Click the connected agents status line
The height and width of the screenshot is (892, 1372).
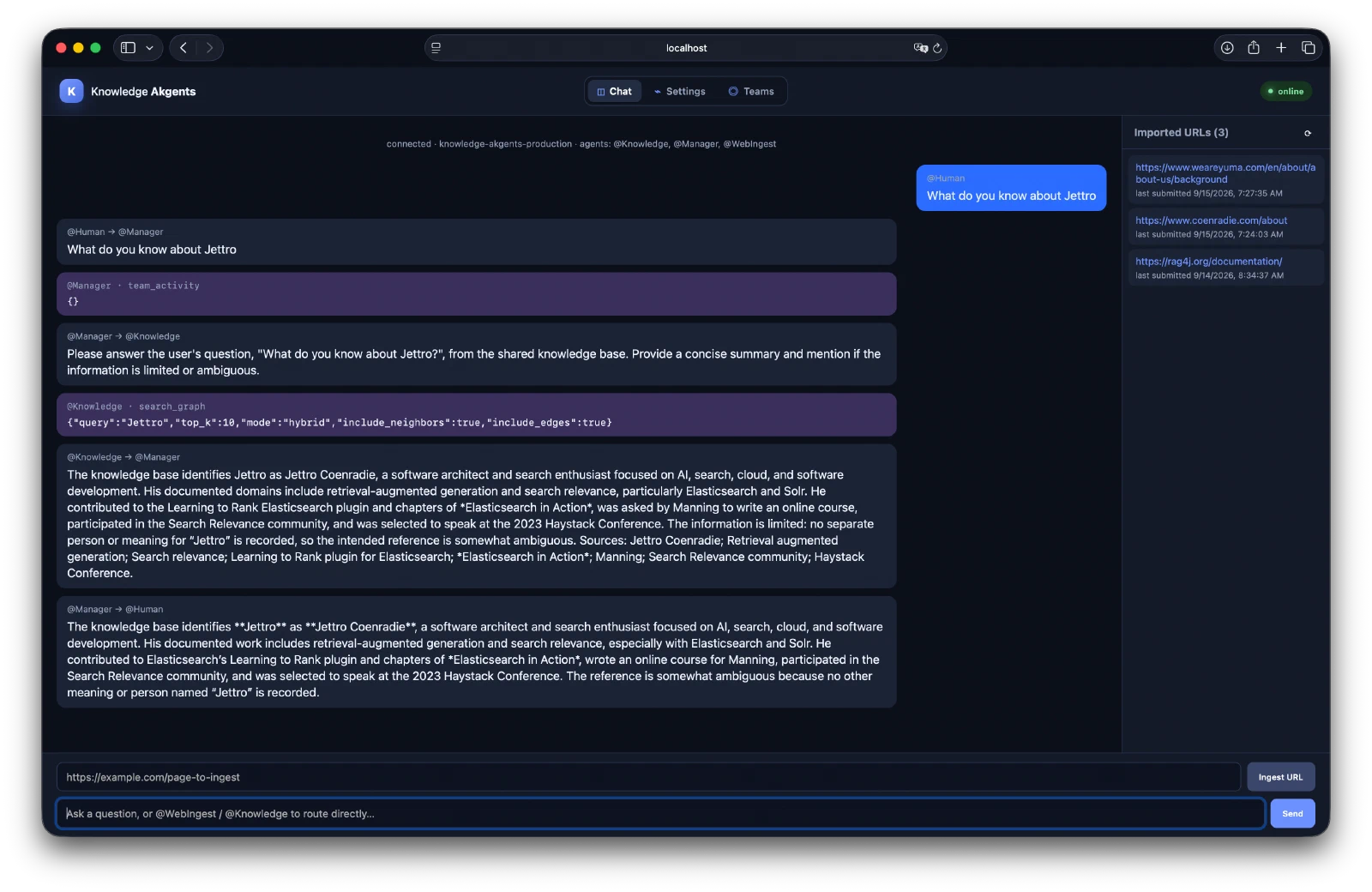point(581,144)
